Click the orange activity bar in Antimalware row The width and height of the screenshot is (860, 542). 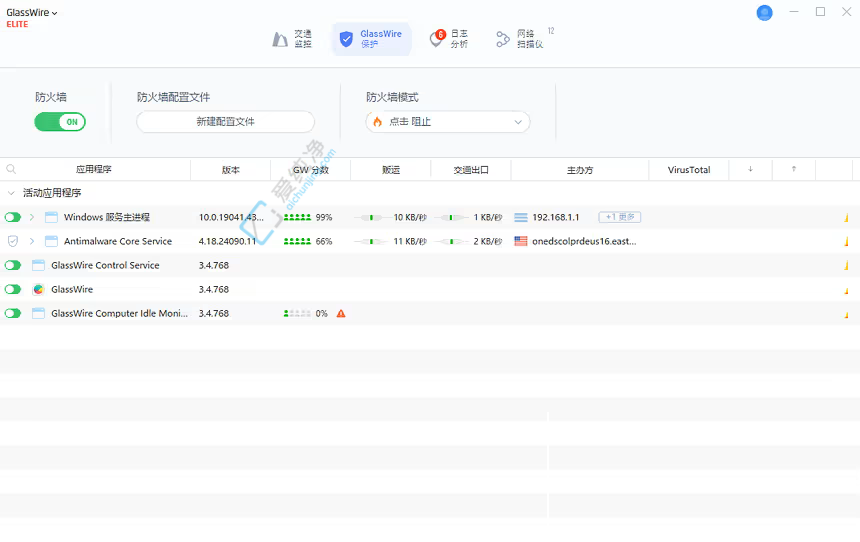tap(847, 241)
